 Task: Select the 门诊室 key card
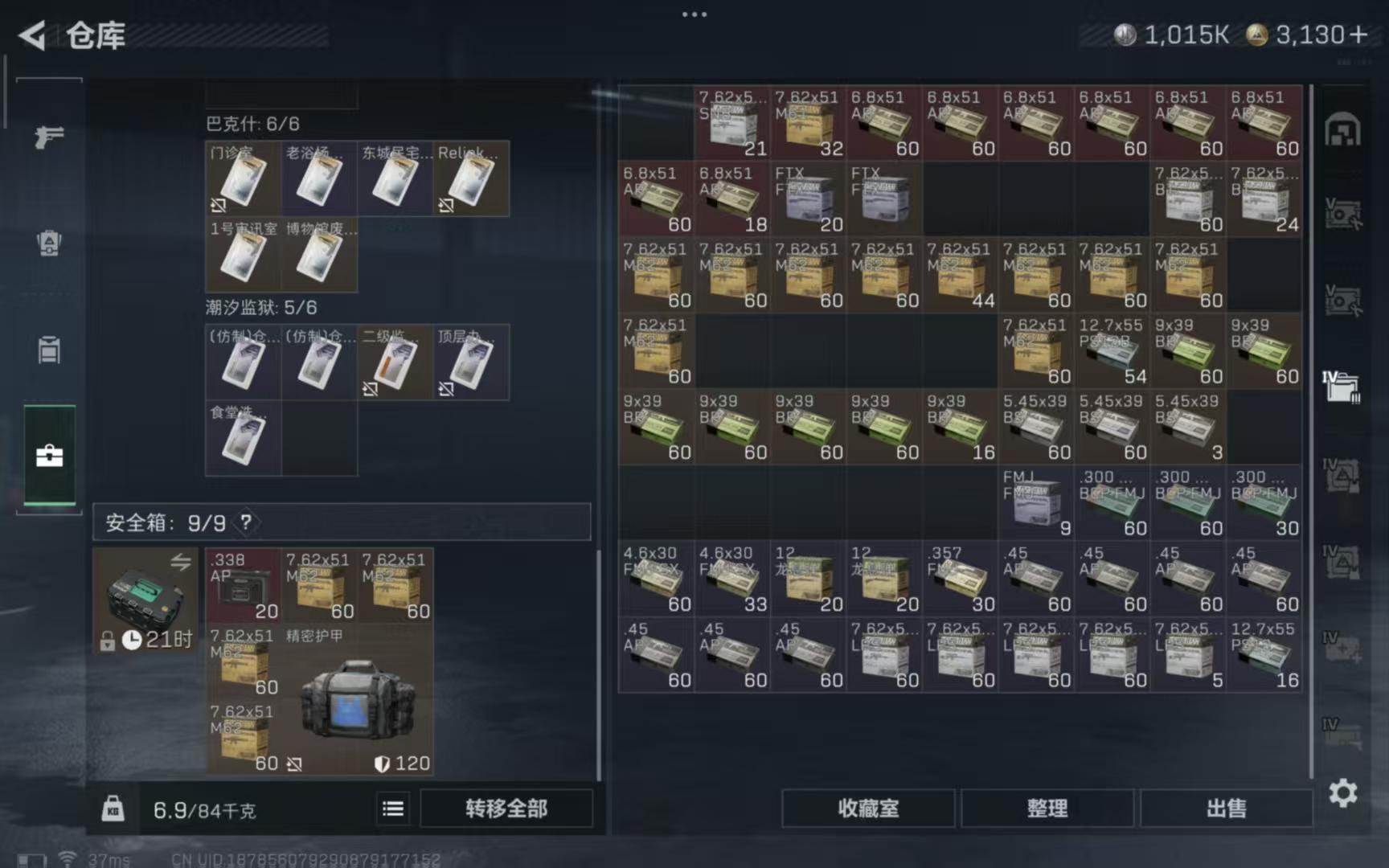click(243, 178)
